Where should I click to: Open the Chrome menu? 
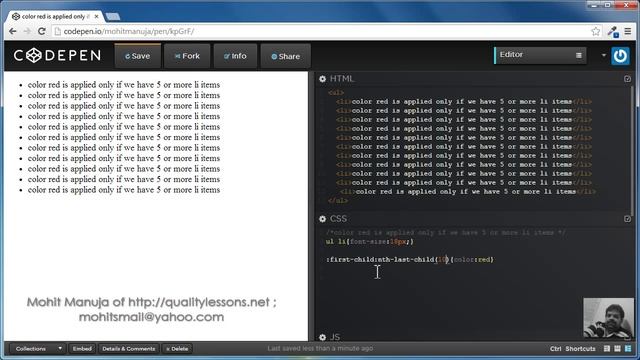click(628, 31)
